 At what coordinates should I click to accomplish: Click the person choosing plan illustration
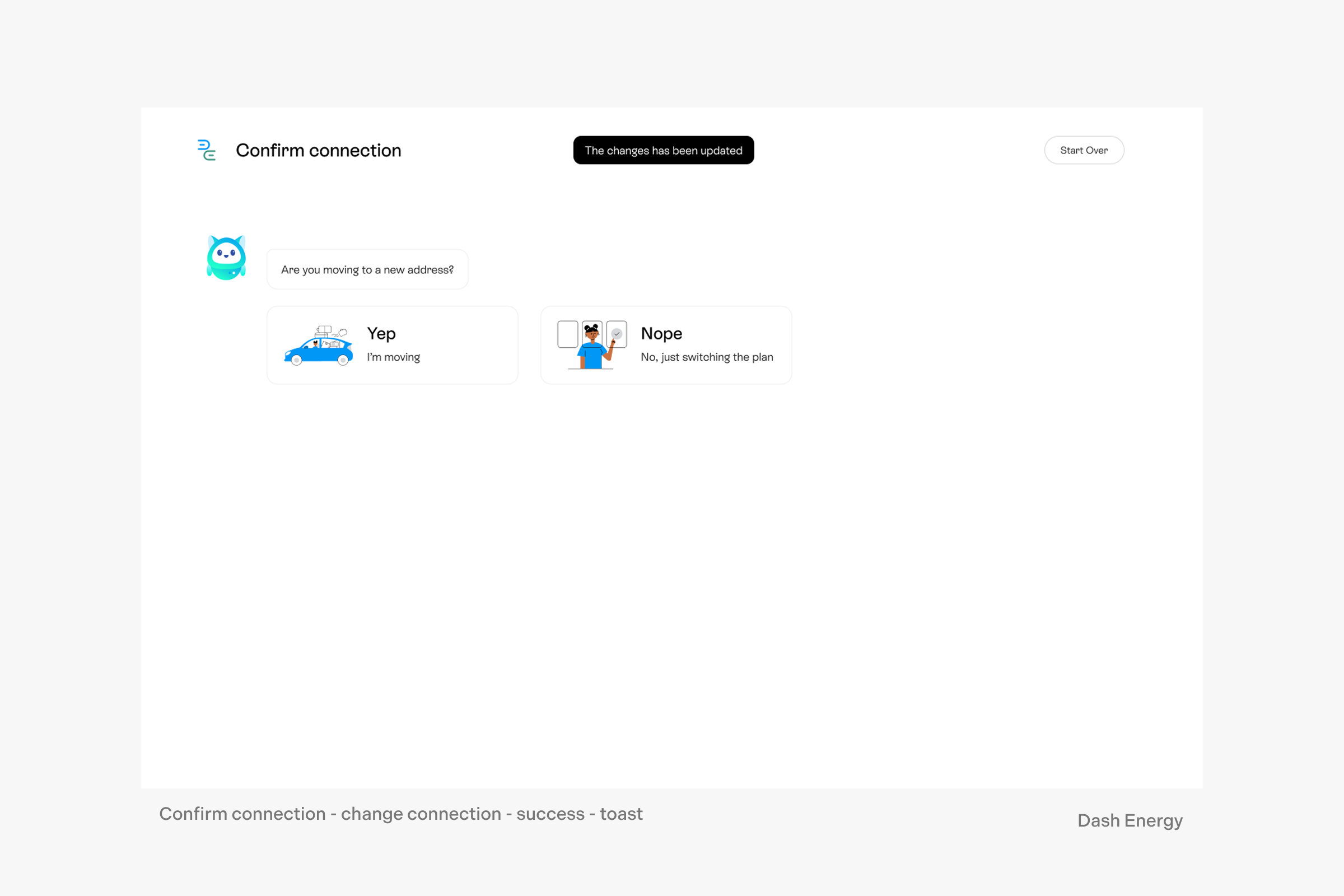[x=592, y=346]
